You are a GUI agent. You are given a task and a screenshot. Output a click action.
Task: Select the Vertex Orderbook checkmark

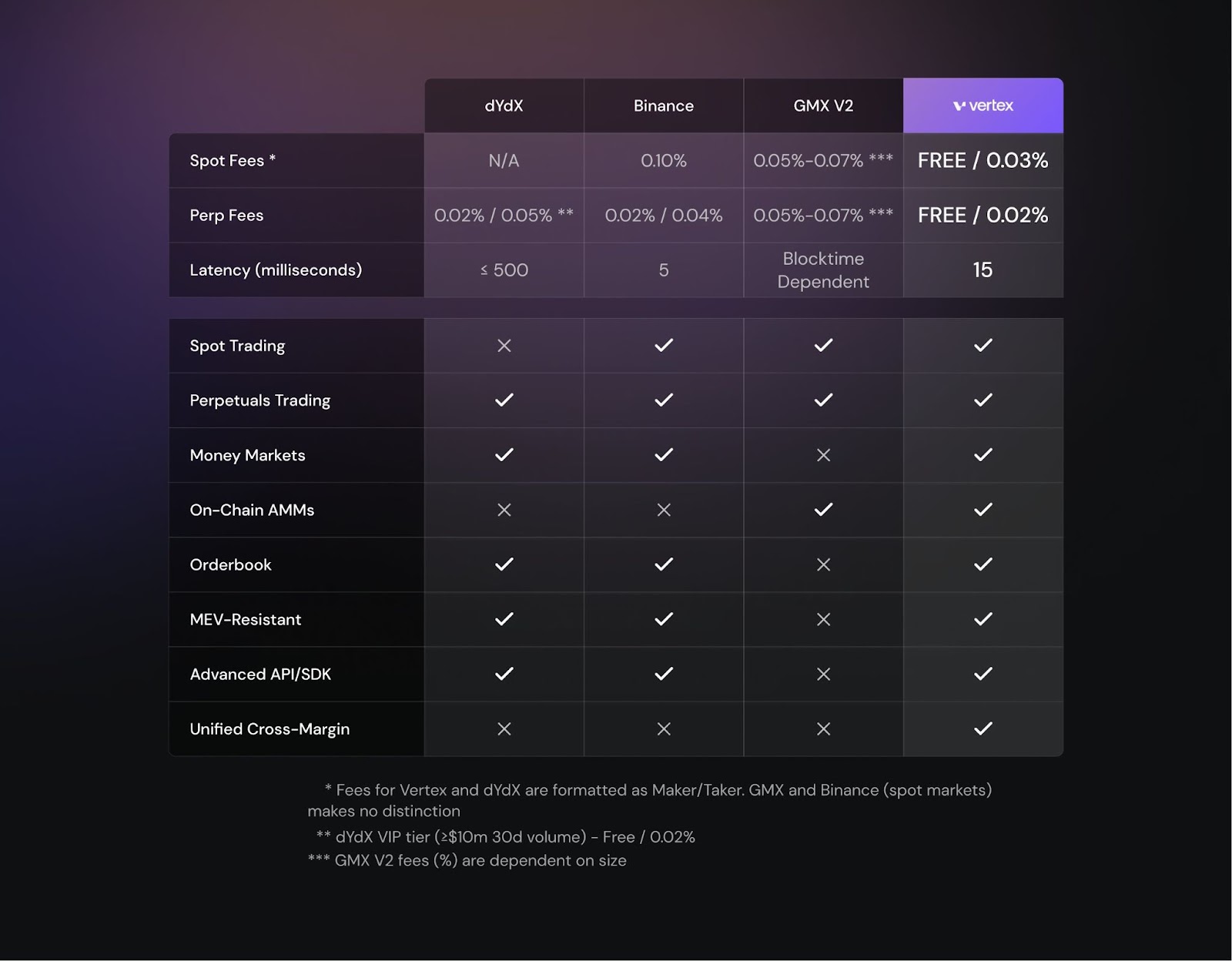click(x=983, y=564)
